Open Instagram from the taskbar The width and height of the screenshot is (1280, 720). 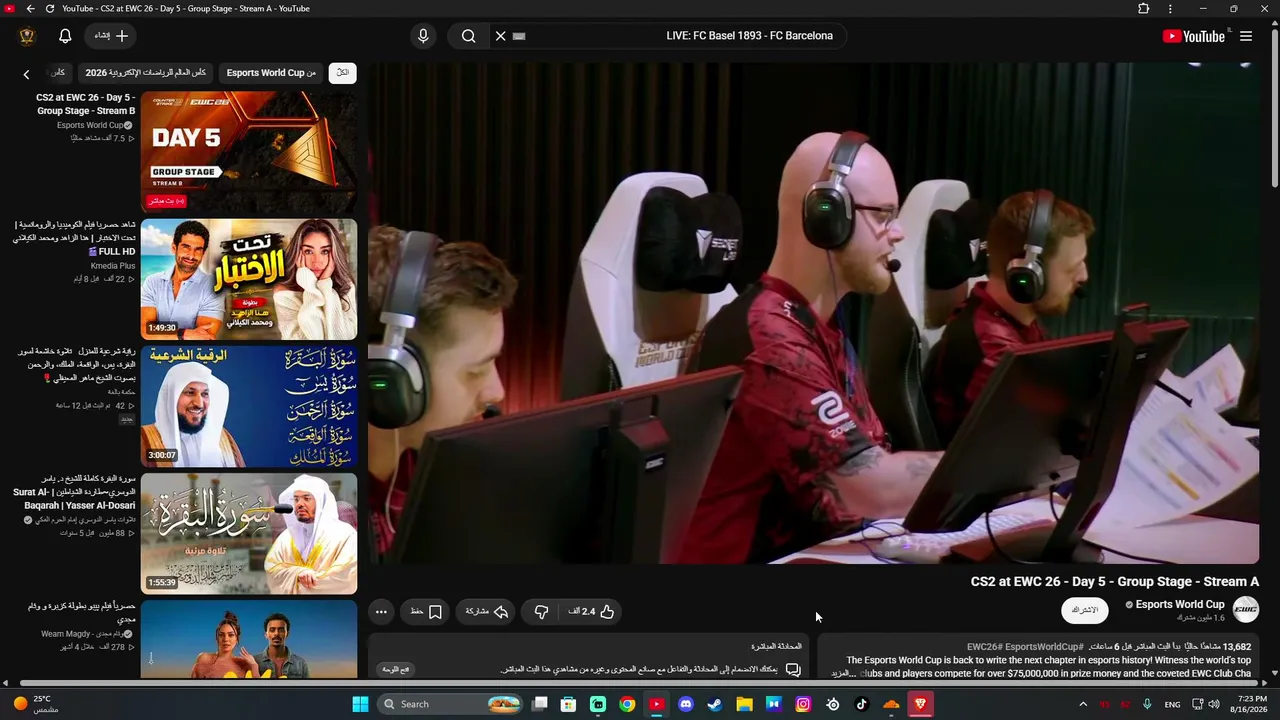pyautogui.click(x=803, y=704)
